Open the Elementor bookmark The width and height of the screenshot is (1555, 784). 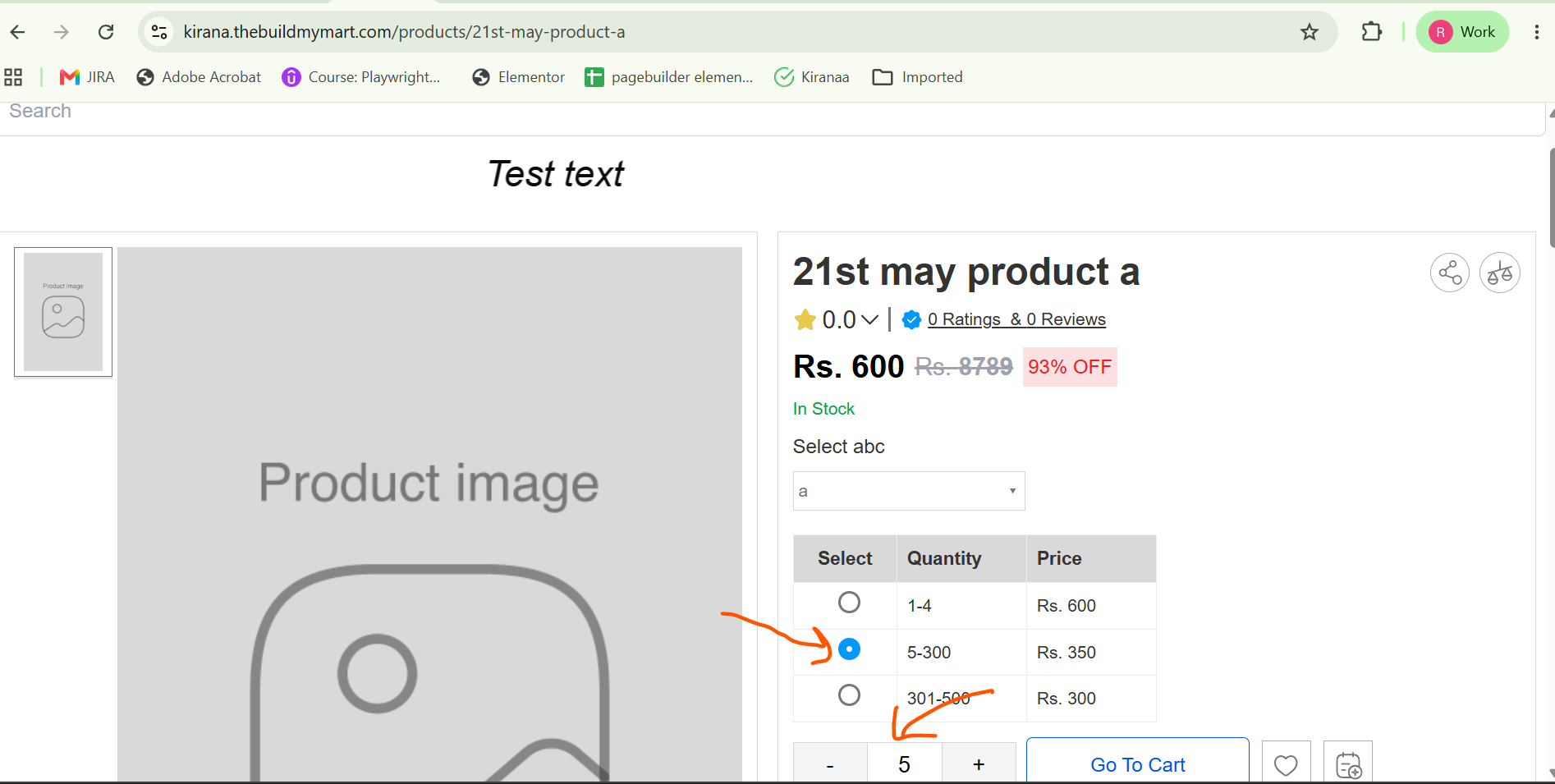(519, 77)
